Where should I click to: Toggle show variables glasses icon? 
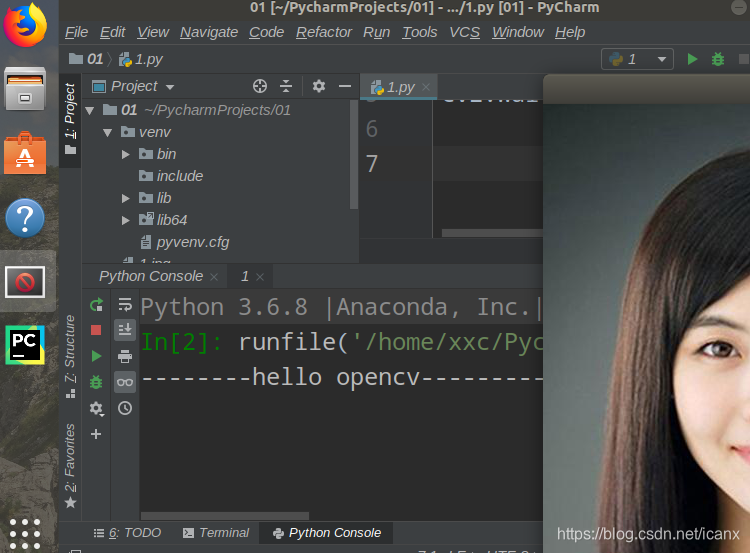click(125, 382)
